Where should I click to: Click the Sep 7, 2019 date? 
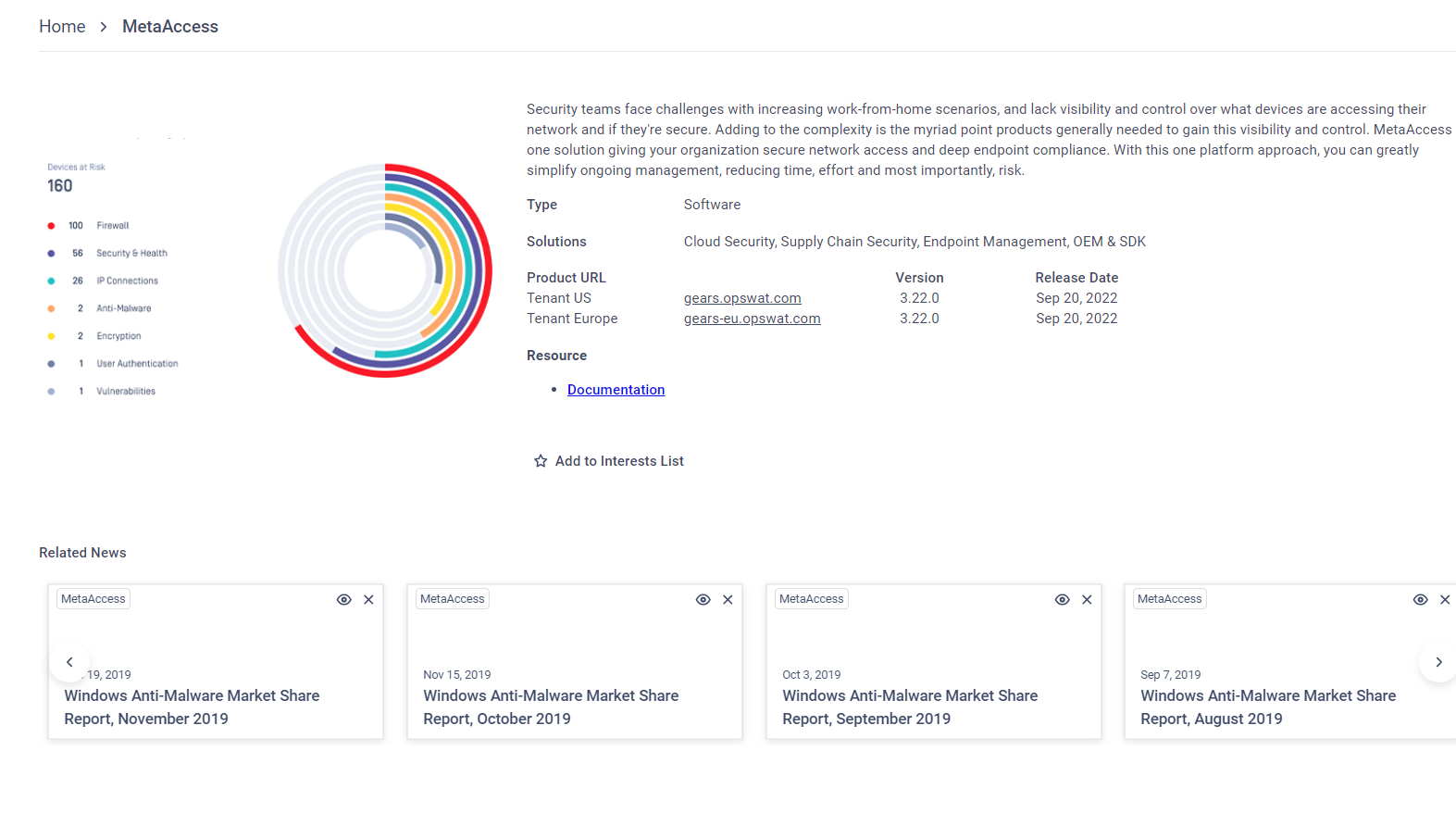1171,675
